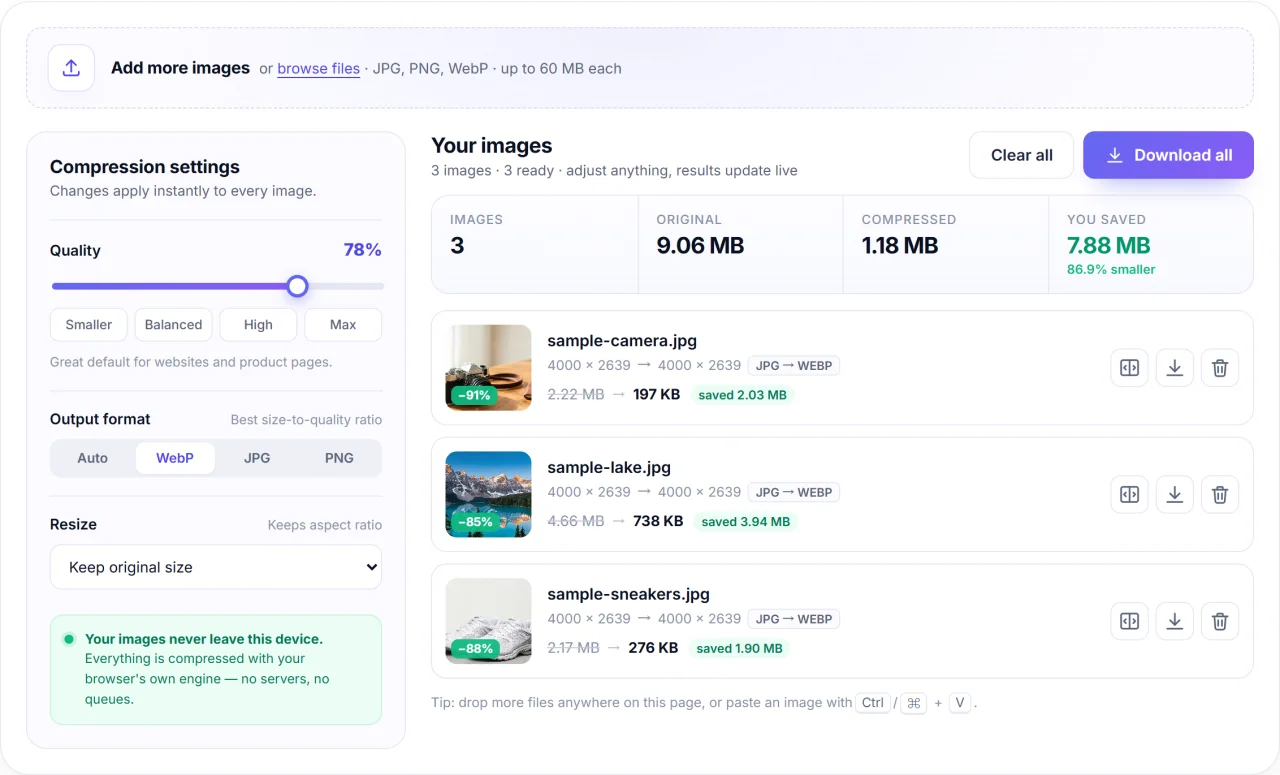This screenshot has height=775, width=1280.
Task: Delete sample-camera.jpg from the list
Action: [1220, 368]
